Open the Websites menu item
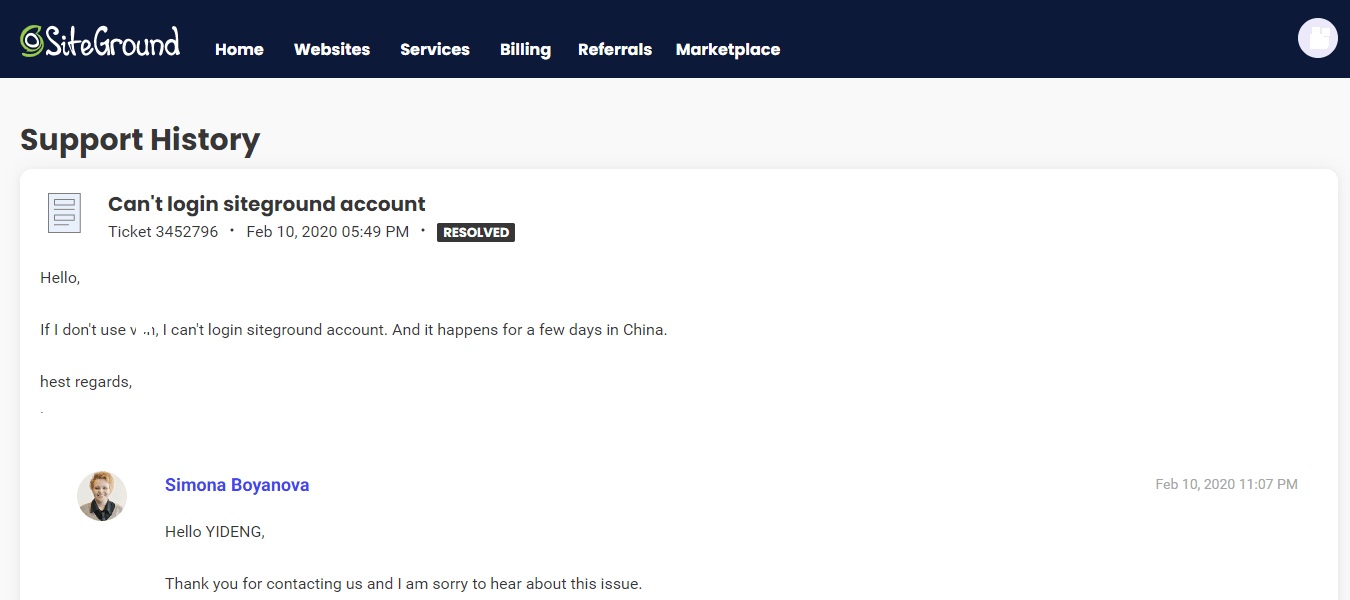 pyautogui.click(x=332, y=49)
